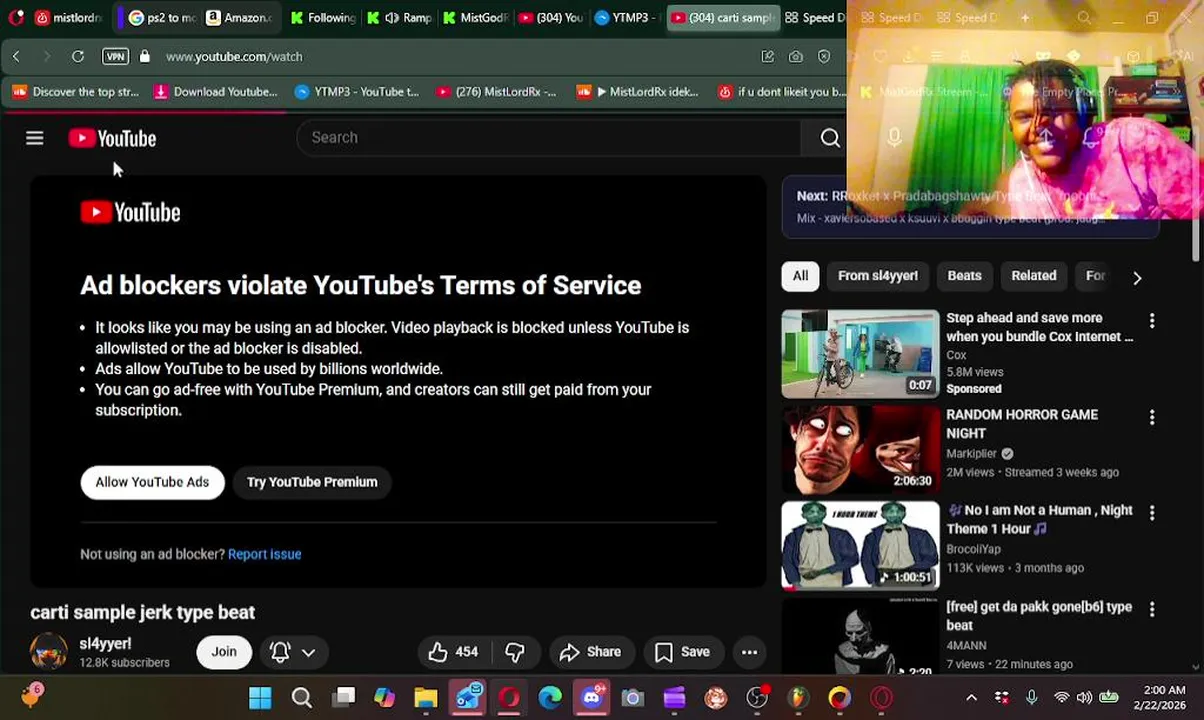Click the Report issue link
The image size is (1204, 720).
(x=265, y=554)
